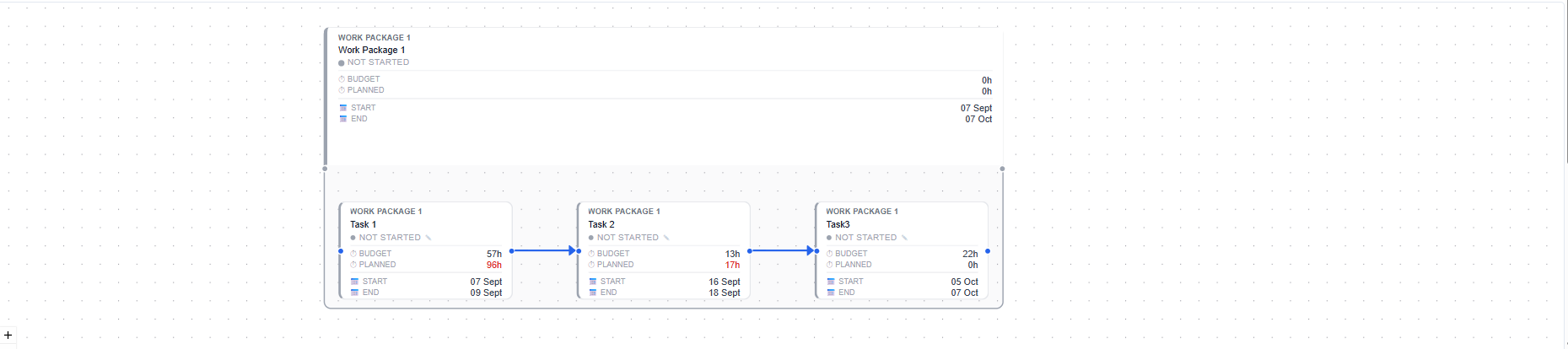This screenshot has width=1568, height=349.
Task: Click Task 2 start date '16 Sept'
Action: tap(725, 282)
